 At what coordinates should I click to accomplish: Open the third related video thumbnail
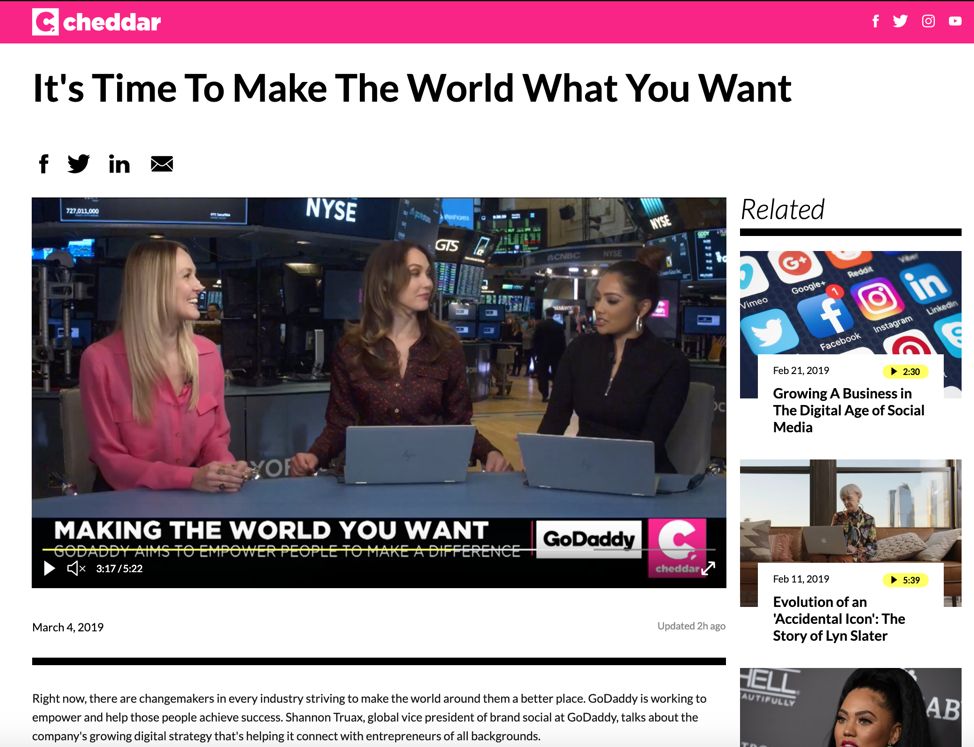[850, 707]
